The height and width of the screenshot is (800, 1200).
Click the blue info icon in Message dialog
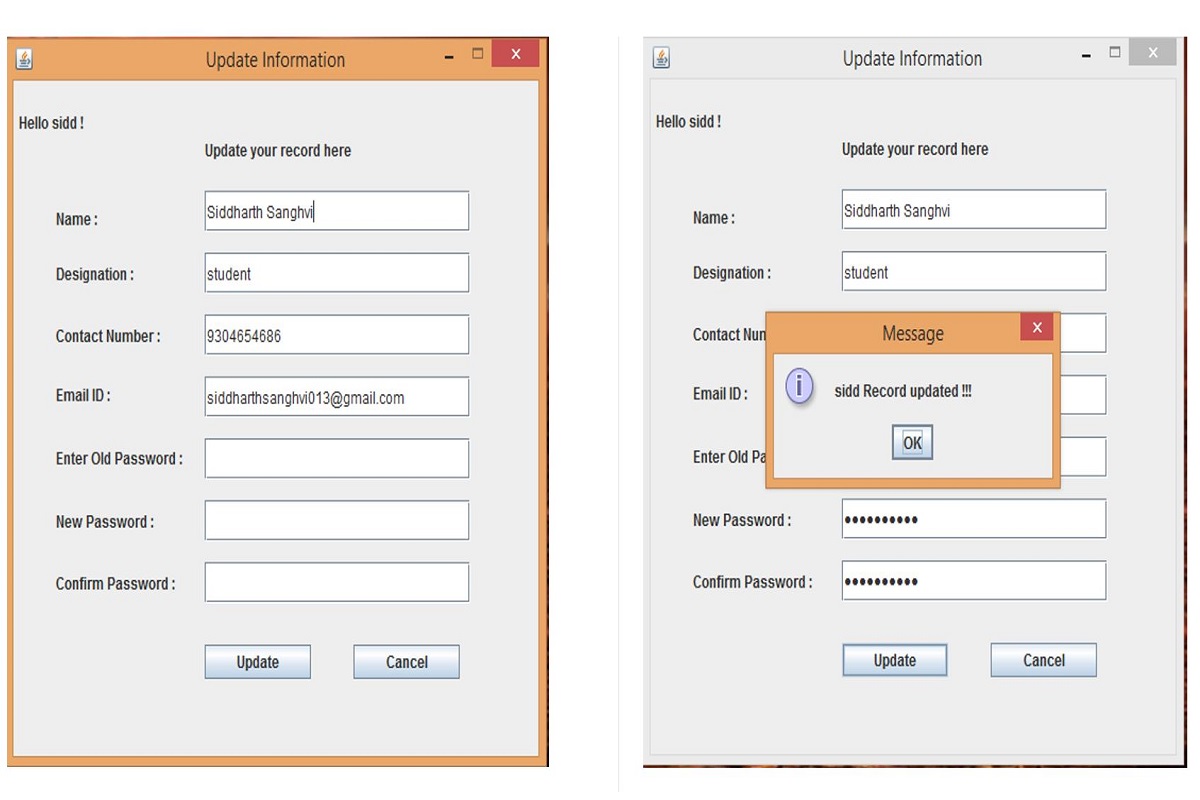pos(800,386)
